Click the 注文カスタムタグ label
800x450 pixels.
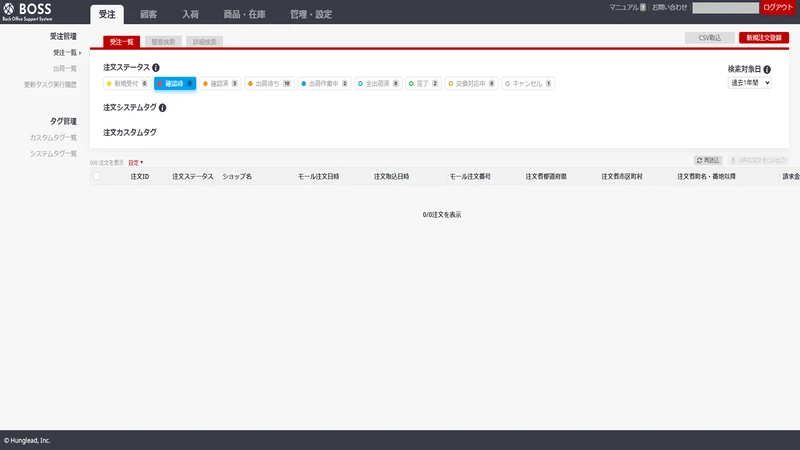tap(130, 132)
